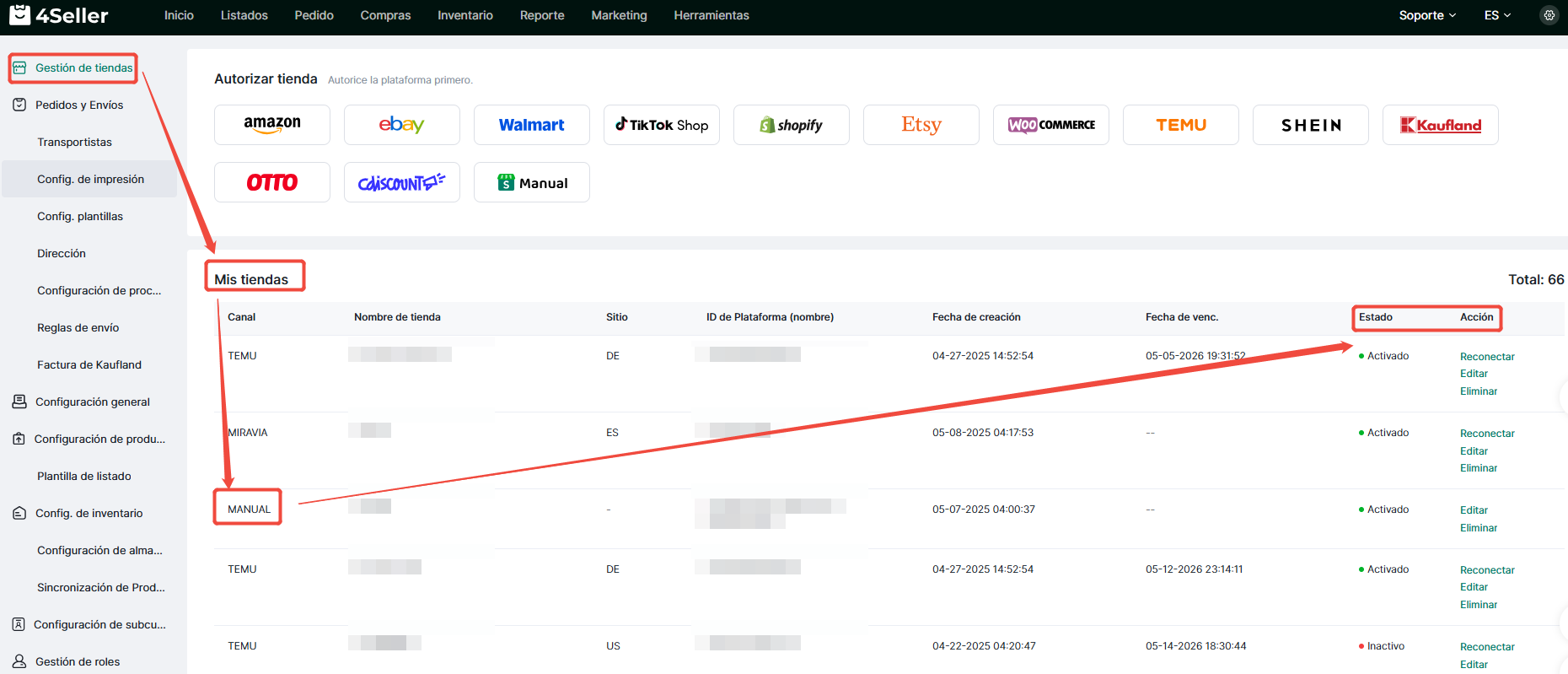Authorize an Etsy store

tap(921, 125)
